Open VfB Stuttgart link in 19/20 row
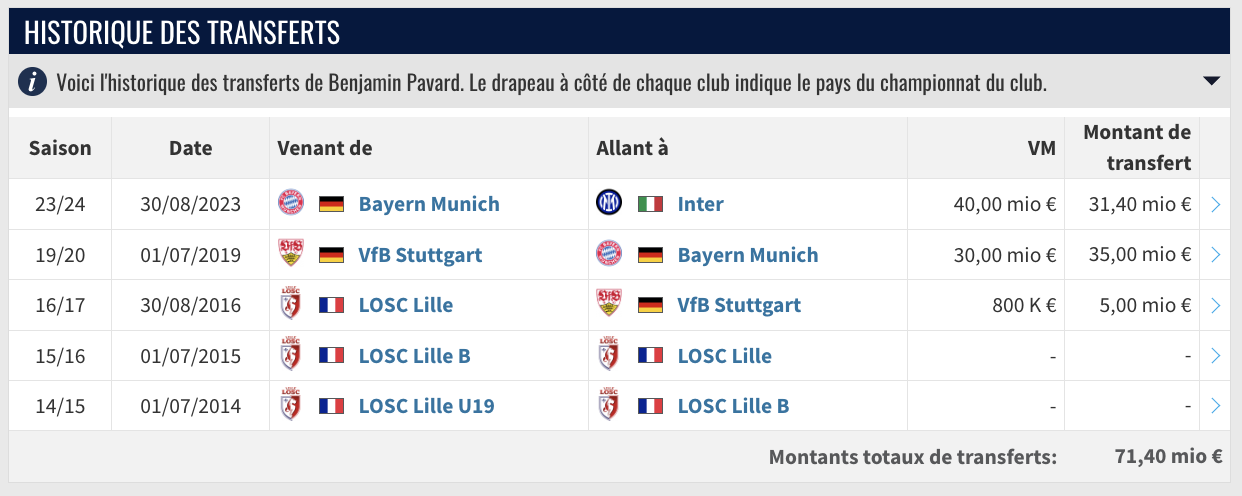1242x496 pixels. [420, 255]
